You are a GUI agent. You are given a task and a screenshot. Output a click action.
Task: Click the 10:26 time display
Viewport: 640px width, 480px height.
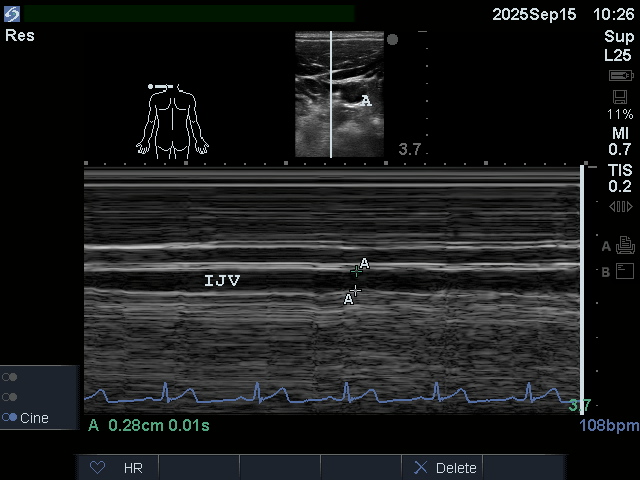coord(614,15)
